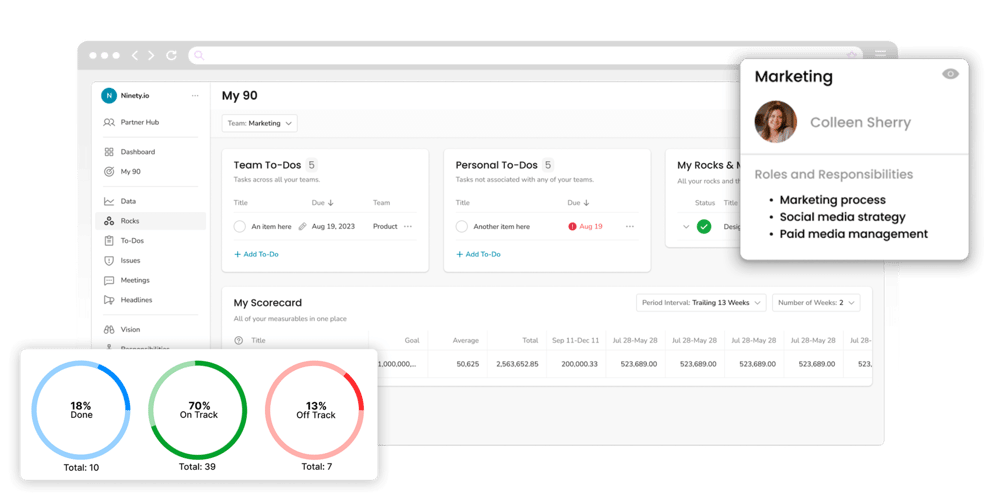This screenshot has width=1000, height=501.
Task: Click Add To-Do under Personal To-Dos
Action: click(478, 254)
